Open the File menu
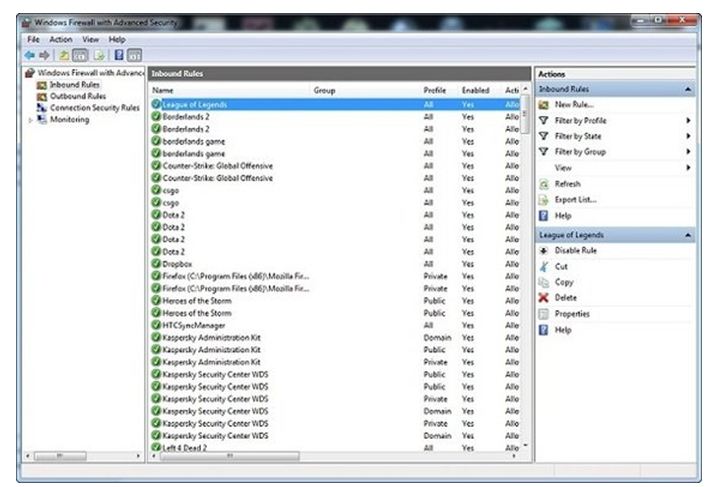 coord(33,39)
